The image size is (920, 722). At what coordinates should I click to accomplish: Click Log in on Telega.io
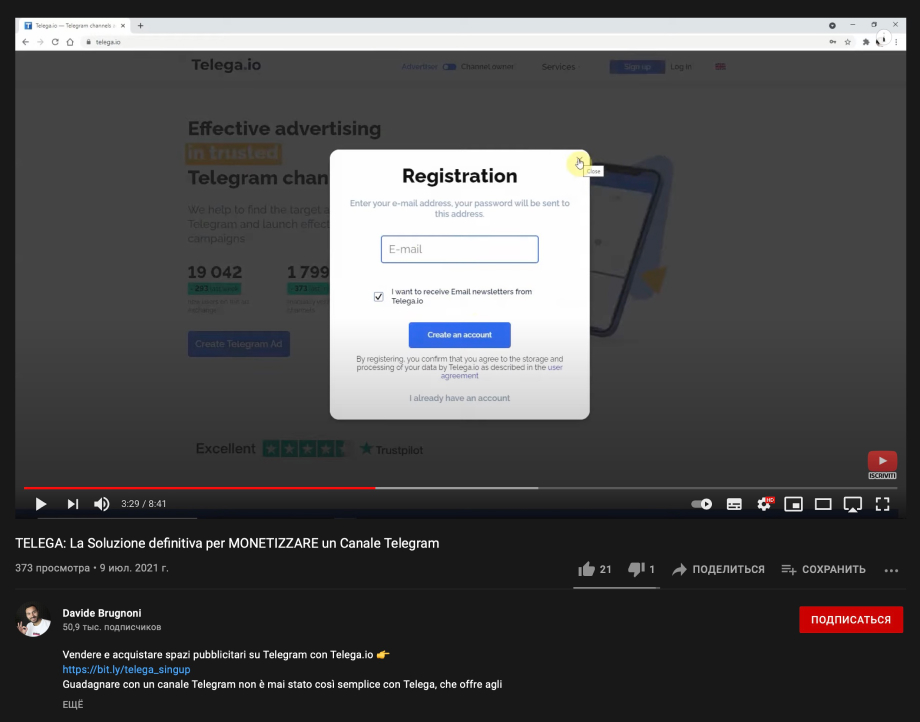click(681, 67)
